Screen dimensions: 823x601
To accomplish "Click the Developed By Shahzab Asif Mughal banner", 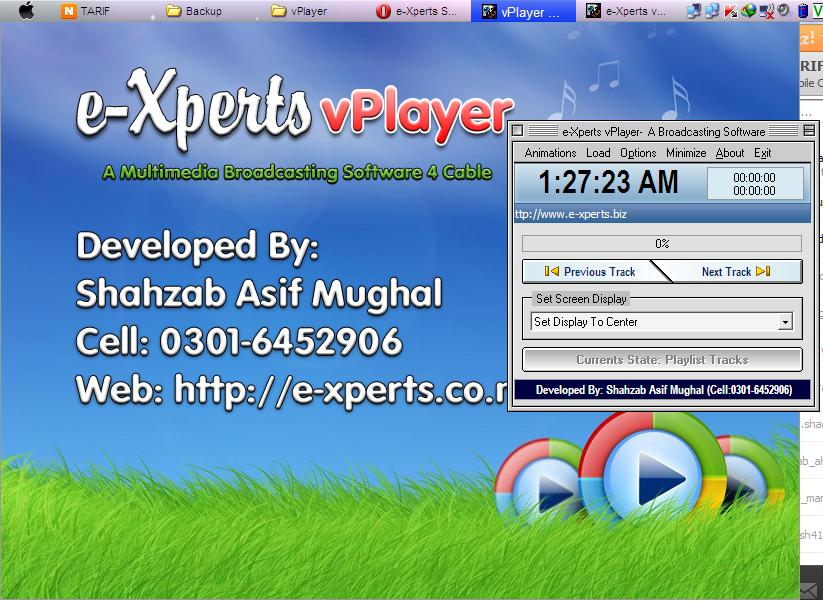I will point(663,390).
